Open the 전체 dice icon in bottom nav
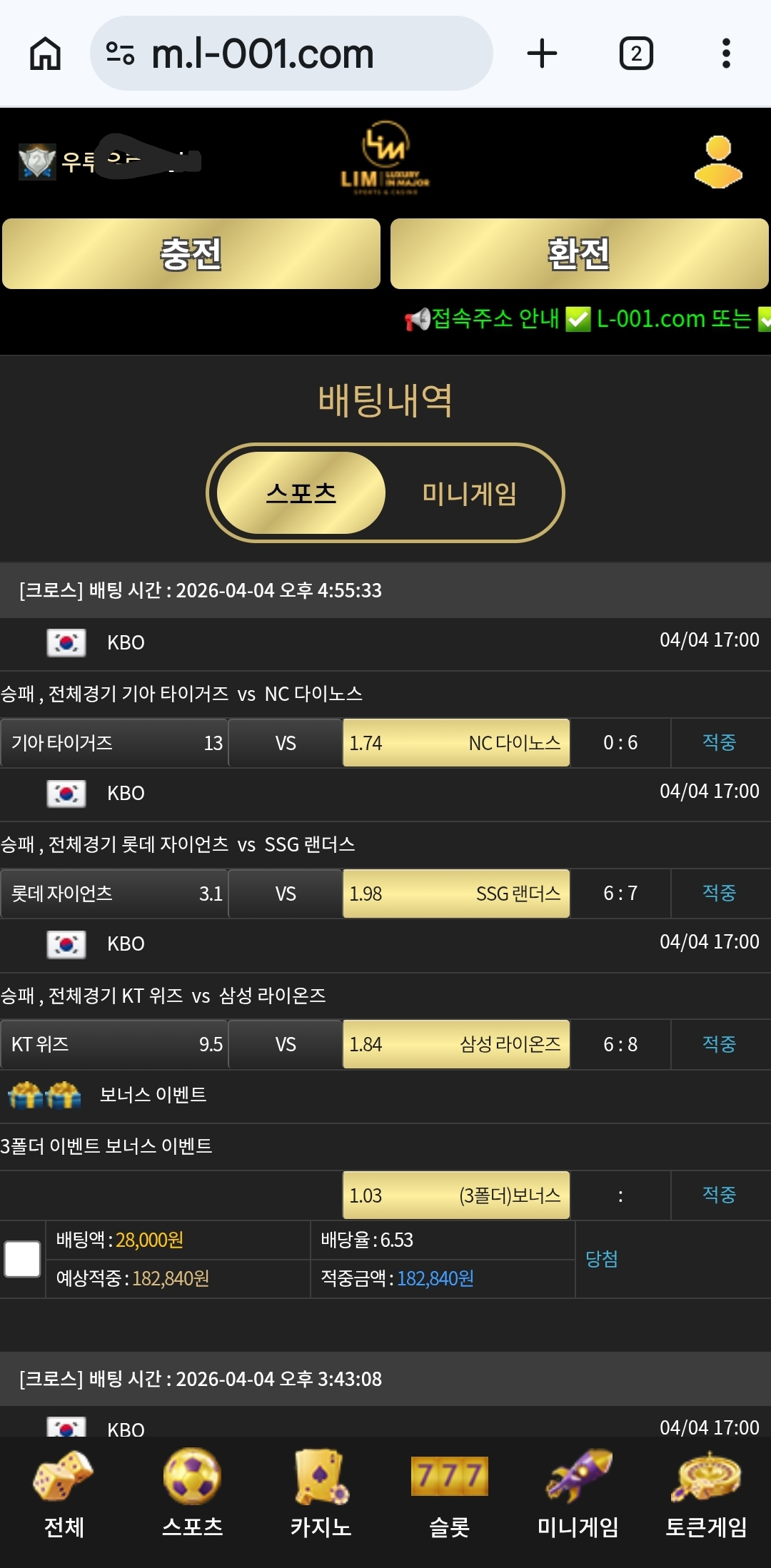Viewport: 771px width, 1568px height. pos(64,1494)
